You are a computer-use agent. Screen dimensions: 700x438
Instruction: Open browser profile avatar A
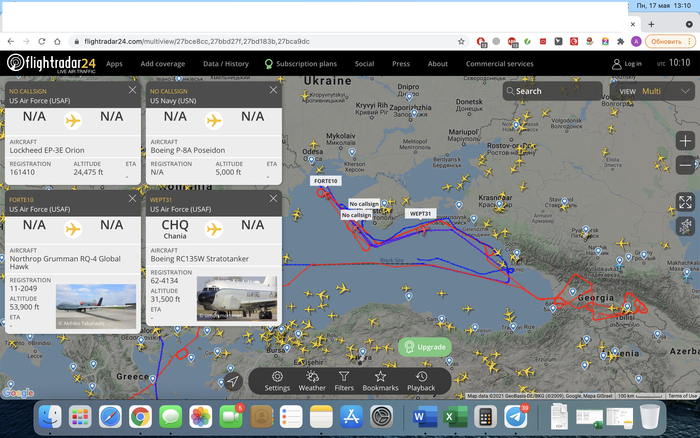(636, 42)
